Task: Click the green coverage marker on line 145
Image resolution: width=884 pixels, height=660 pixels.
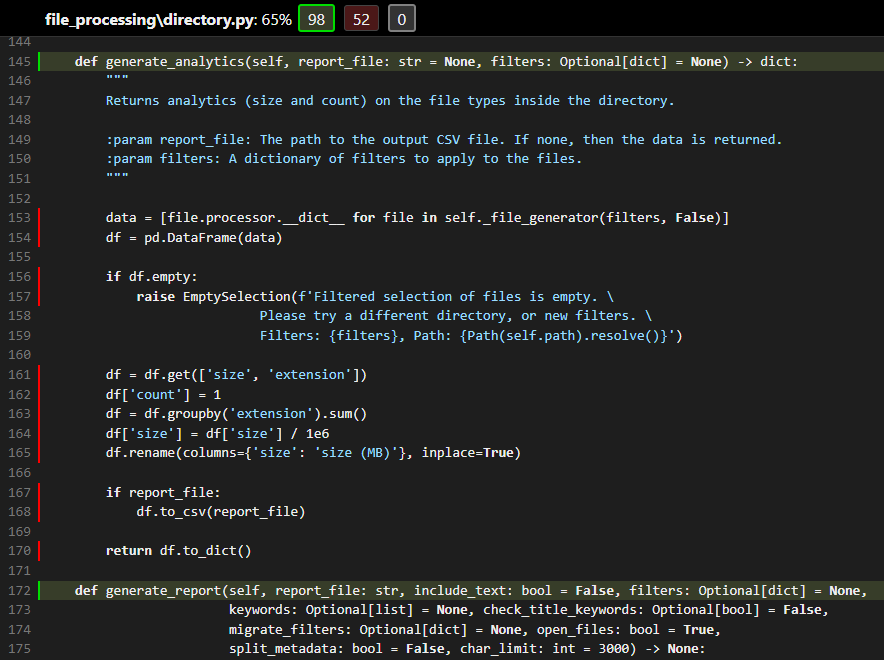Action: pyautogui.click(x=38, y=61)
